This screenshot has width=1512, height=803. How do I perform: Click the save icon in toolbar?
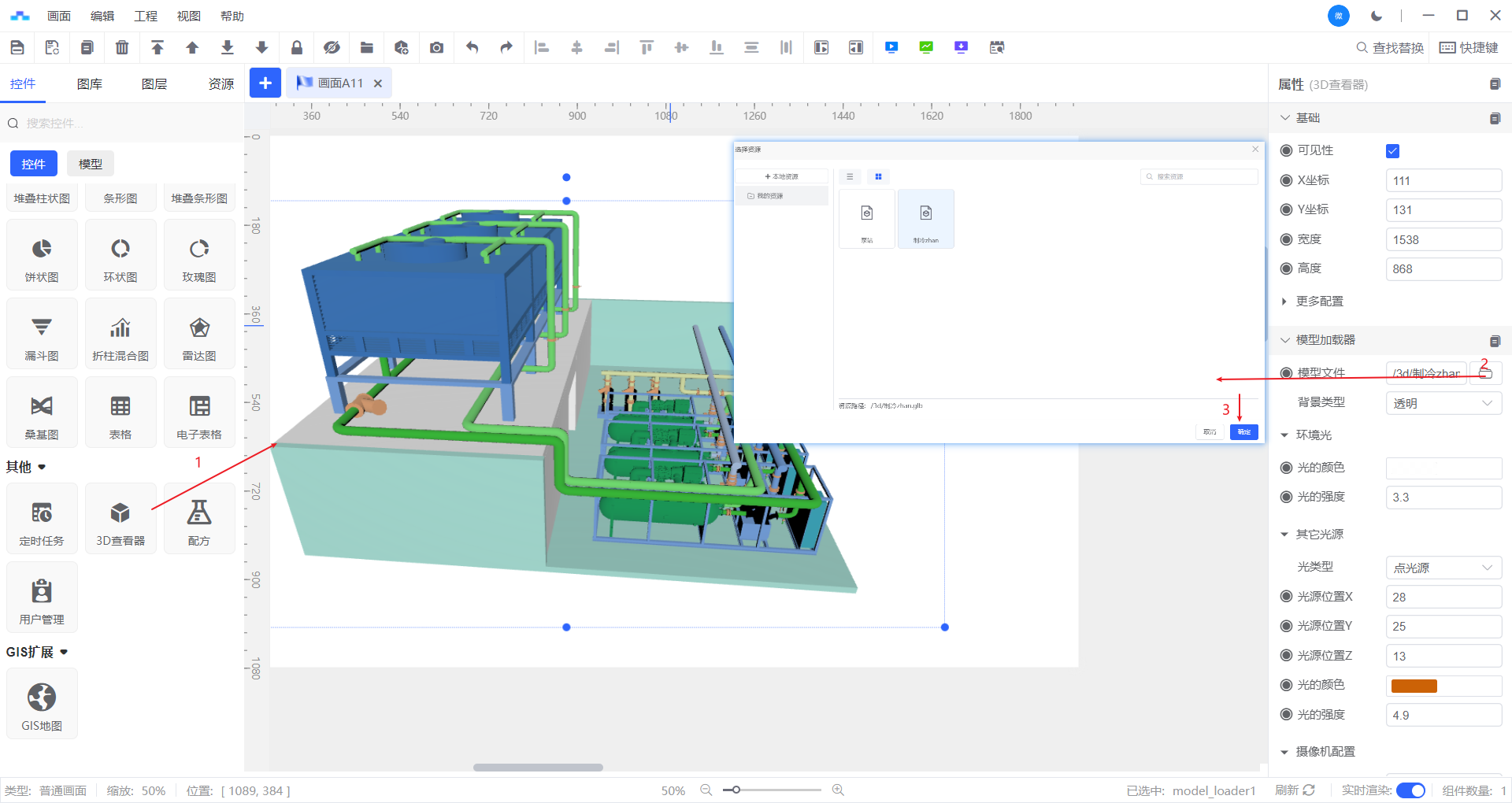(x=17, y=47)
